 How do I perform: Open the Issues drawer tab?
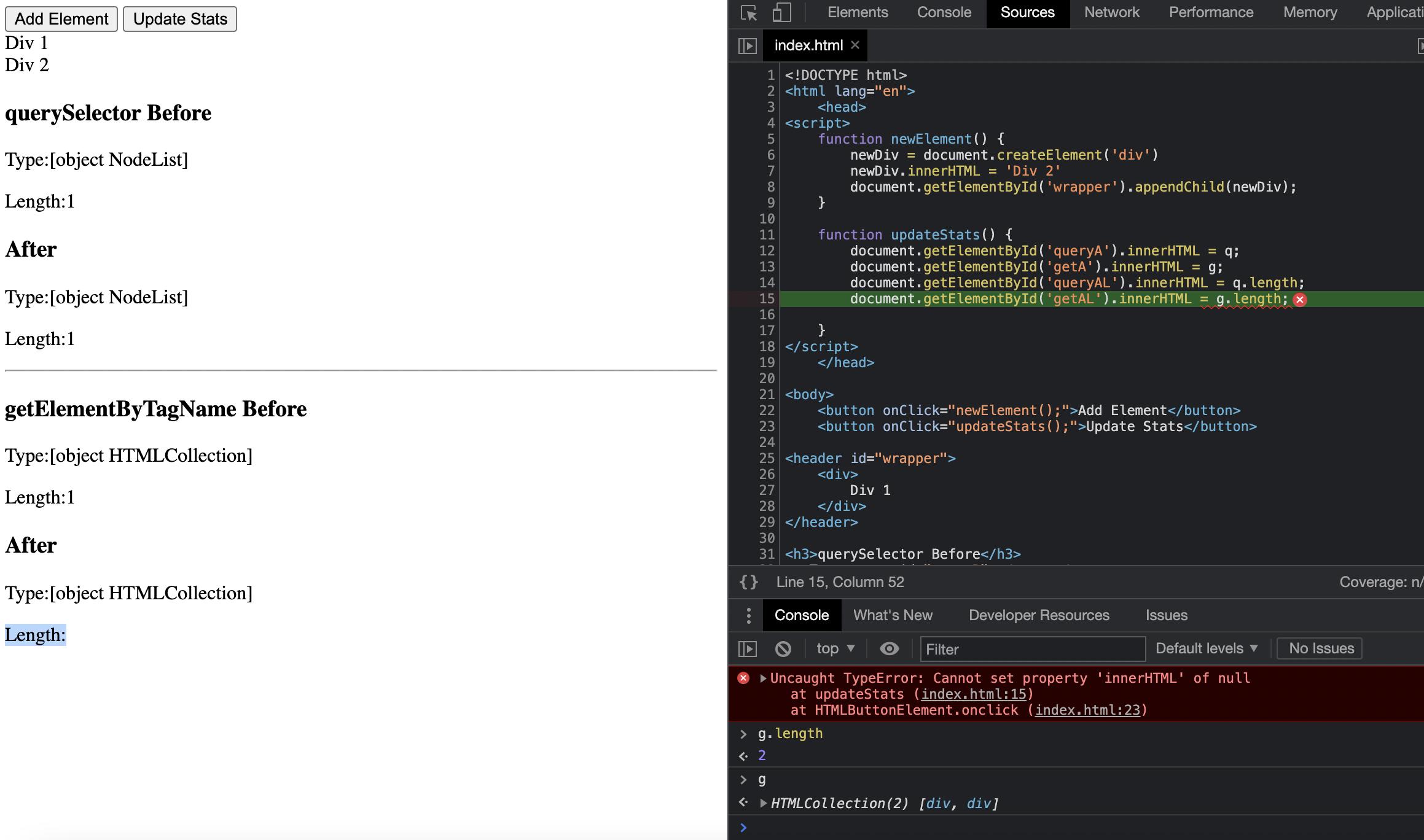pos(1166,615)
